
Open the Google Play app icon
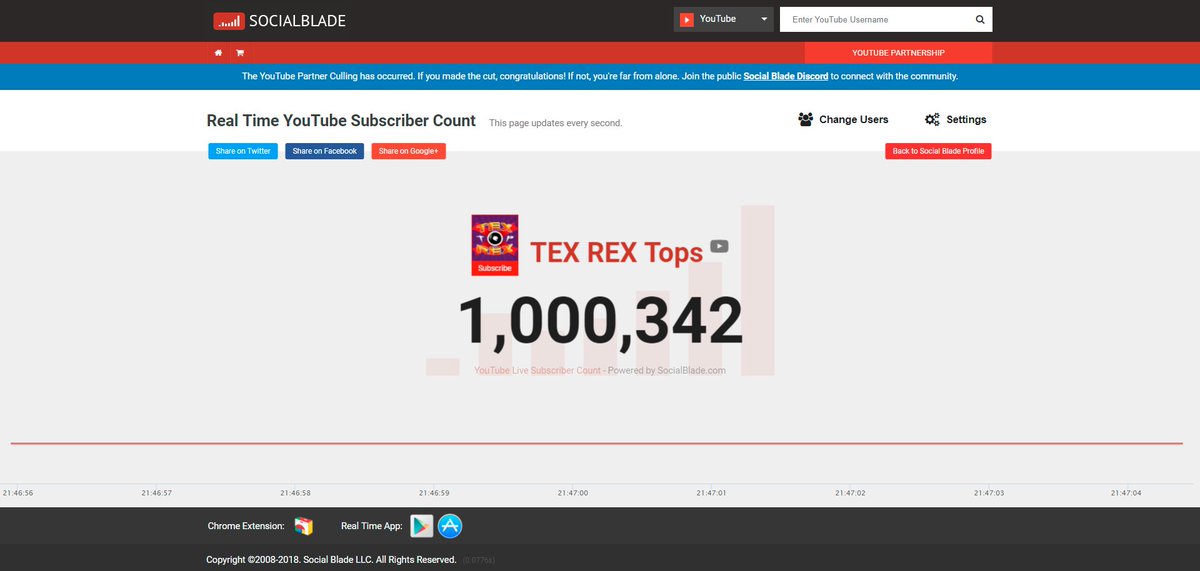point(422,526)
